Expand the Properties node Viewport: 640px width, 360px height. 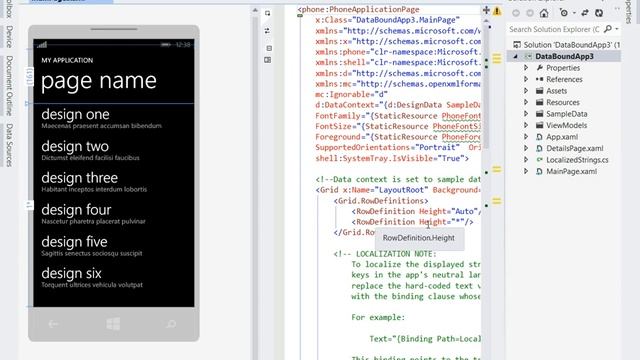click(526, 68)
